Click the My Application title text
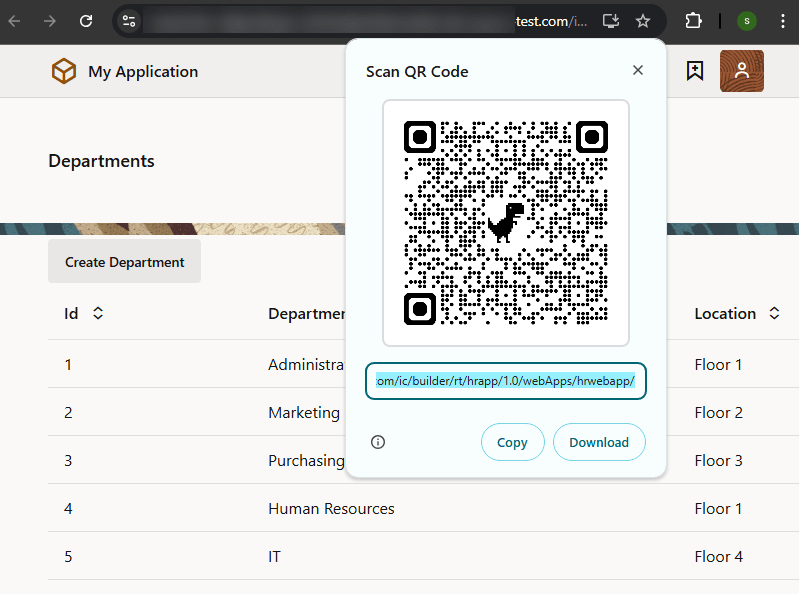This screenshot has height=594, width=799. tap(143, 71)
